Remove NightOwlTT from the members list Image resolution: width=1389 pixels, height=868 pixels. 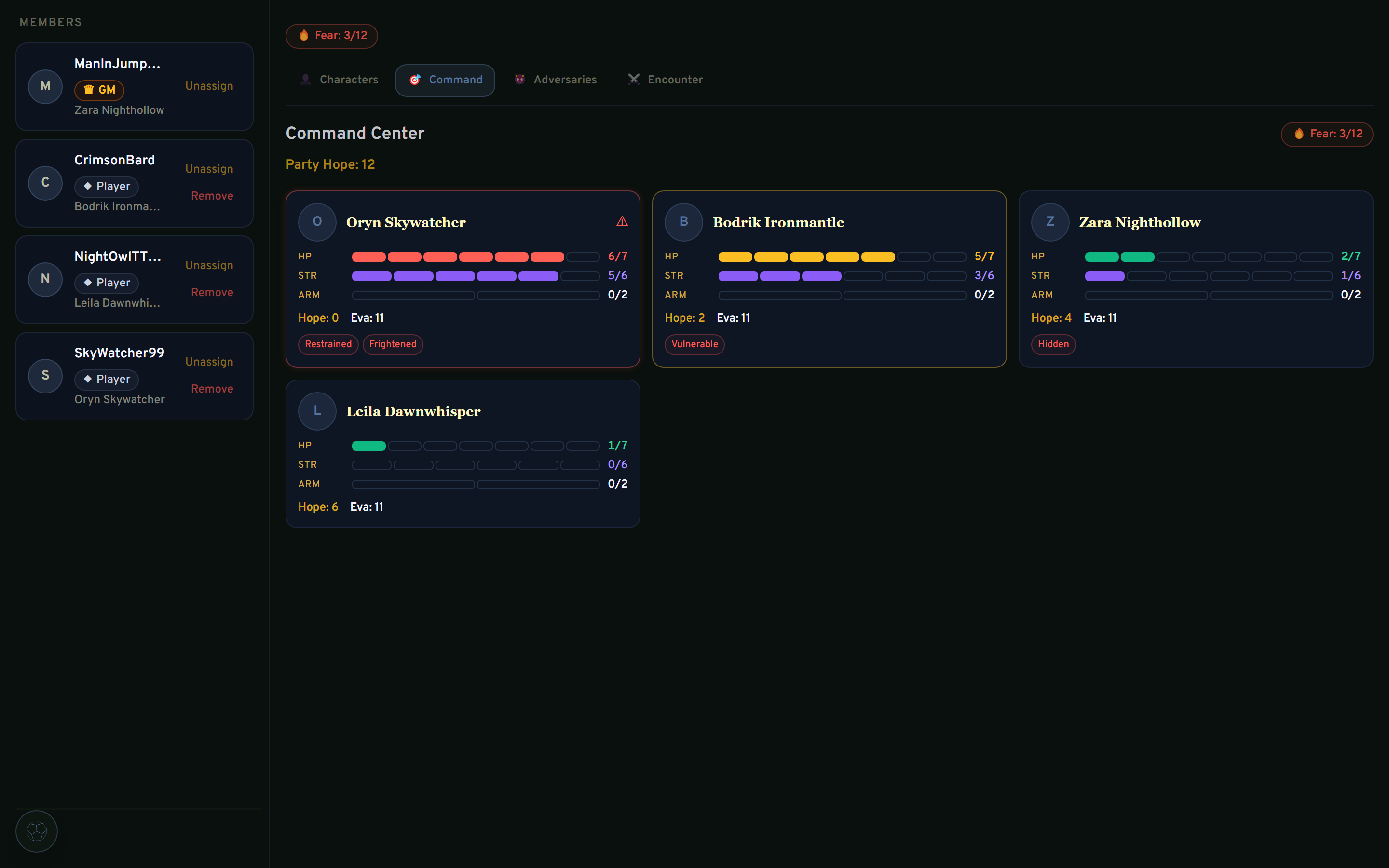[212, 292]
